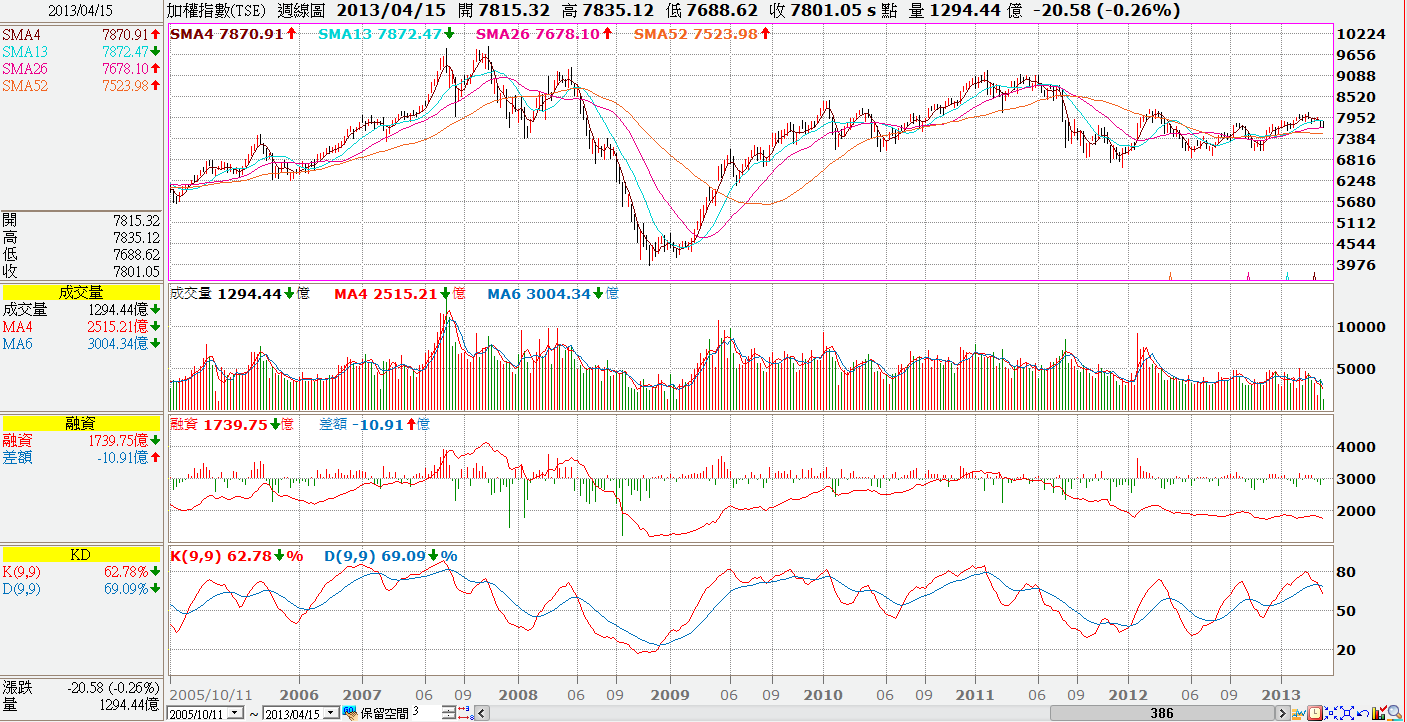Click the MA4 2515.21 volume legend
The image size is (1407, 722).
pyautogui.click(x=400, y=294)
